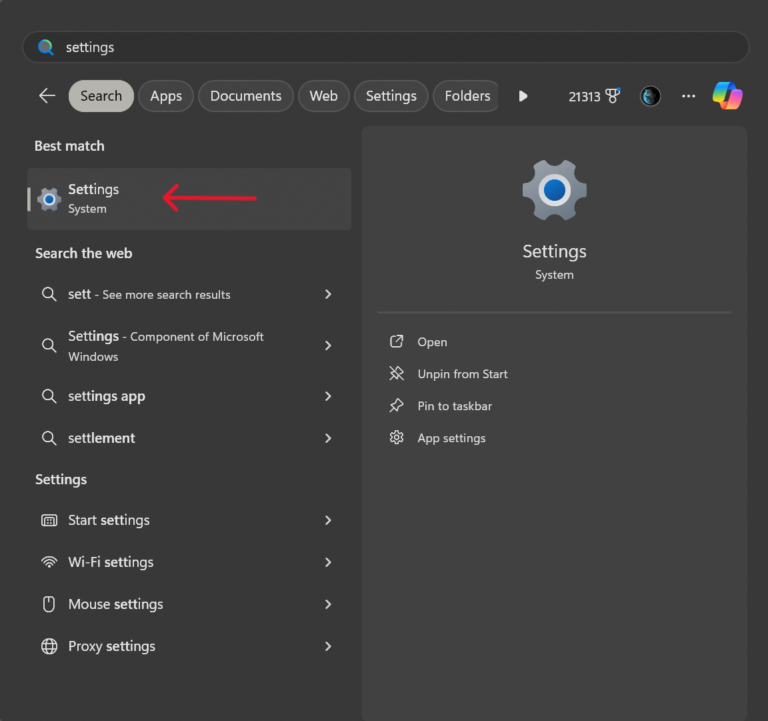
Task: Expand the Start settings chevron
Action: pyautogui.click(x=328, y=520)
